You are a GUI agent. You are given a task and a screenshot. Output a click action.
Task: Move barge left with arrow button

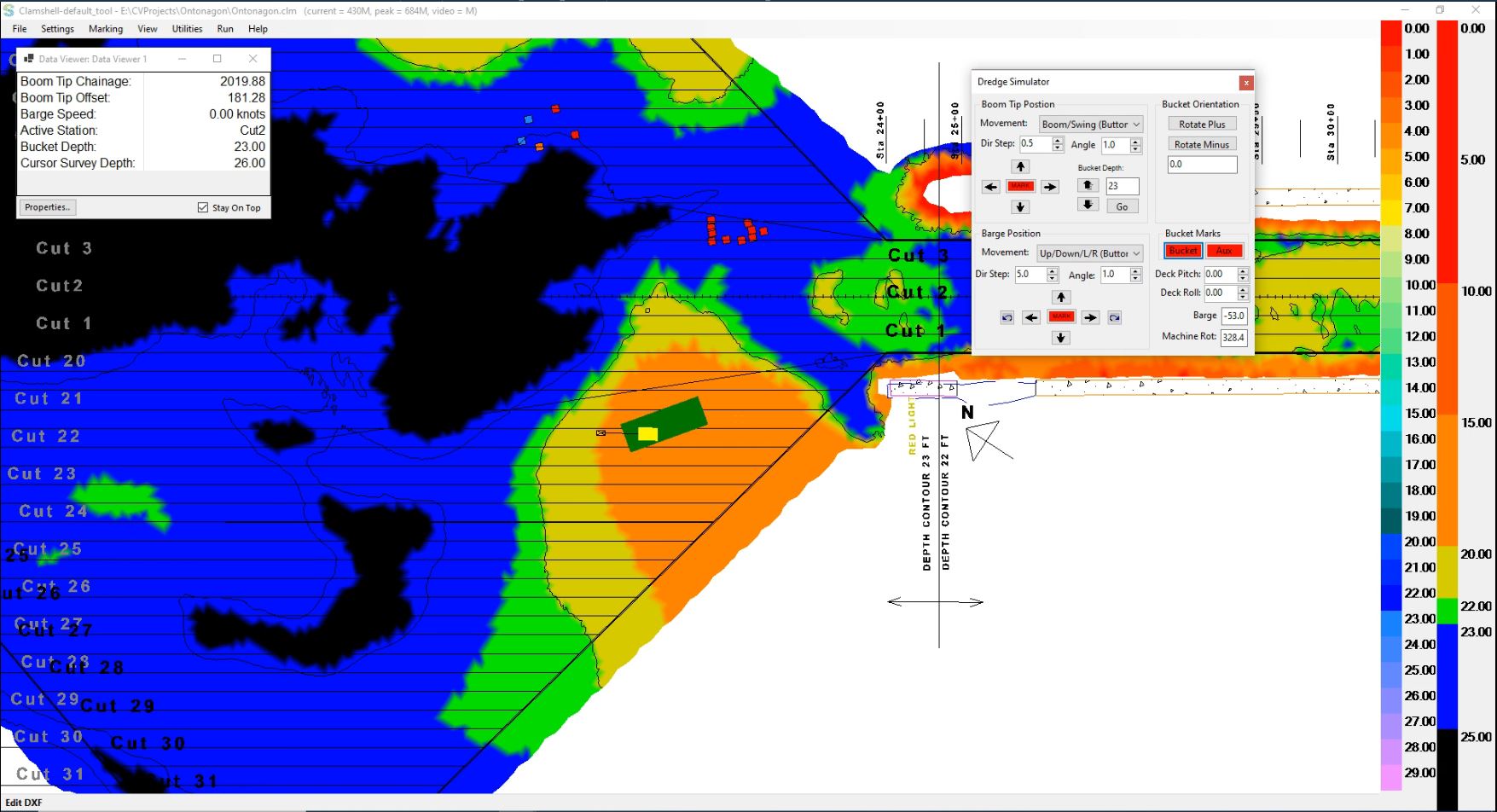point(1031,317)
